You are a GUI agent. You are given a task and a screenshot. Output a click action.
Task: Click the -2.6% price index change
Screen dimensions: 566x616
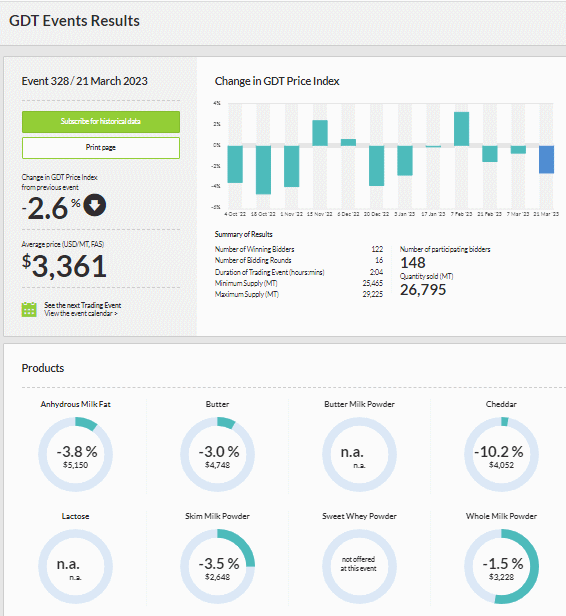coord(51,207)
